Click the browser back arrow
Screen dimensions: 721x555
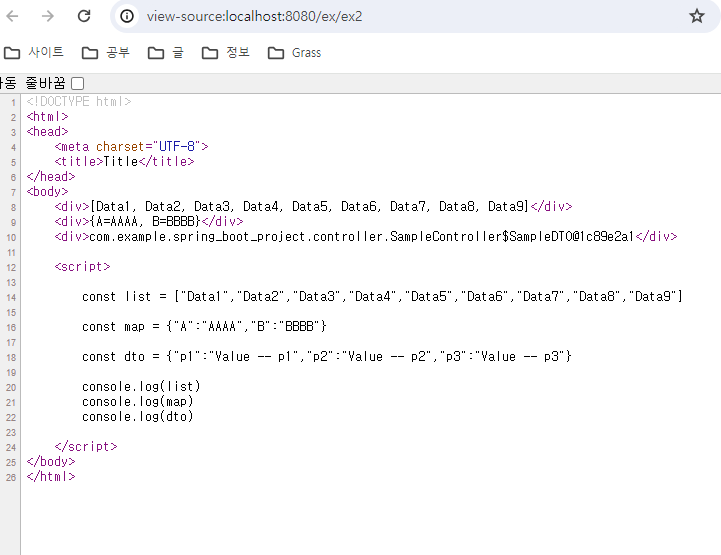point(12,16)
